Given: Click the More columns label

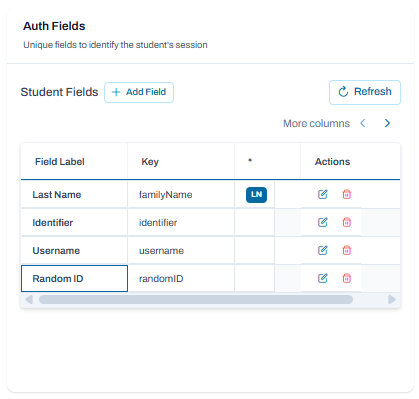Looking at the screenshot, I should coord(316,124).
